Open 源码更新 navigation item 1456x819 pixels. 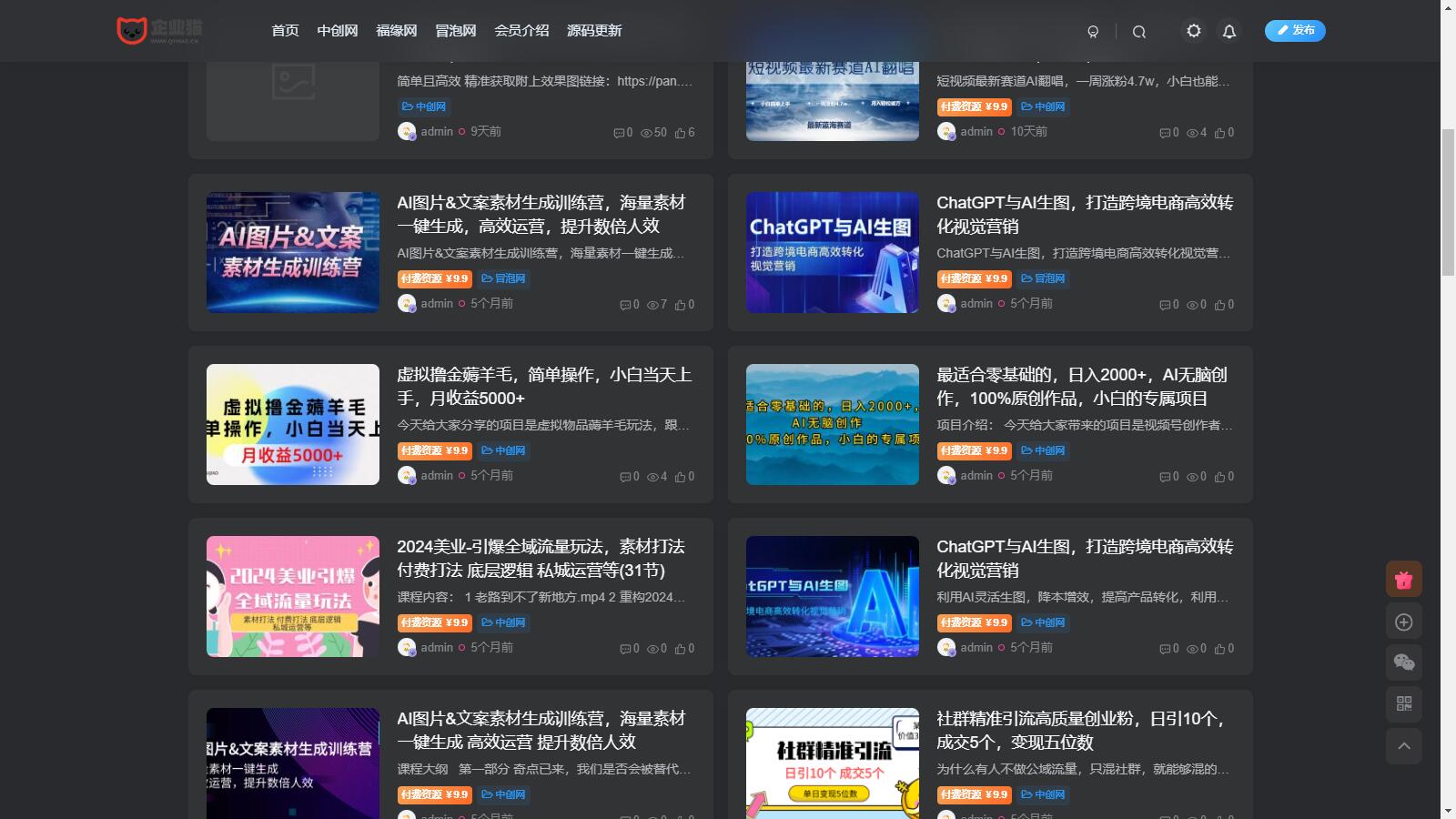[594, 31]
